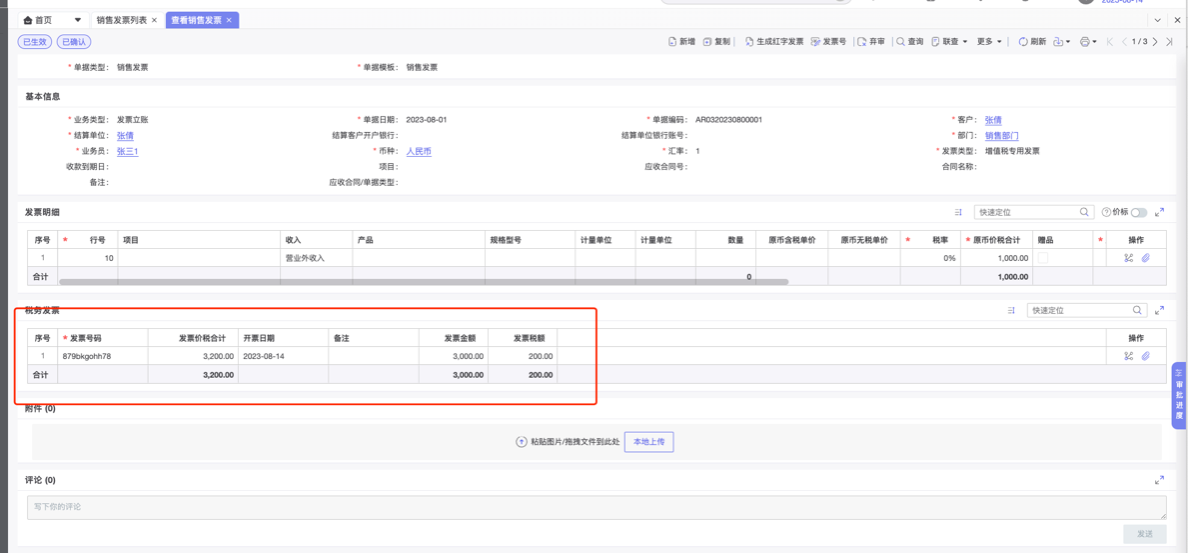Generate red-letter invoice via 生成红字发票
Image resolution: width=1188 pixels, height=553 pixels.
(x=774, y=42)
